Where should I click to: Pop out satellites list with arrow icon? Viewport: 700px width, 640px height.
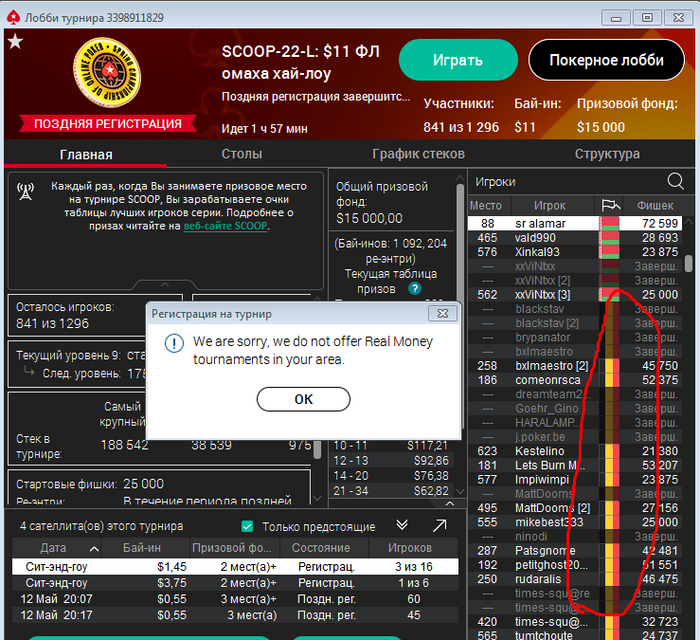pyautogui.click(x=440, y=526)
